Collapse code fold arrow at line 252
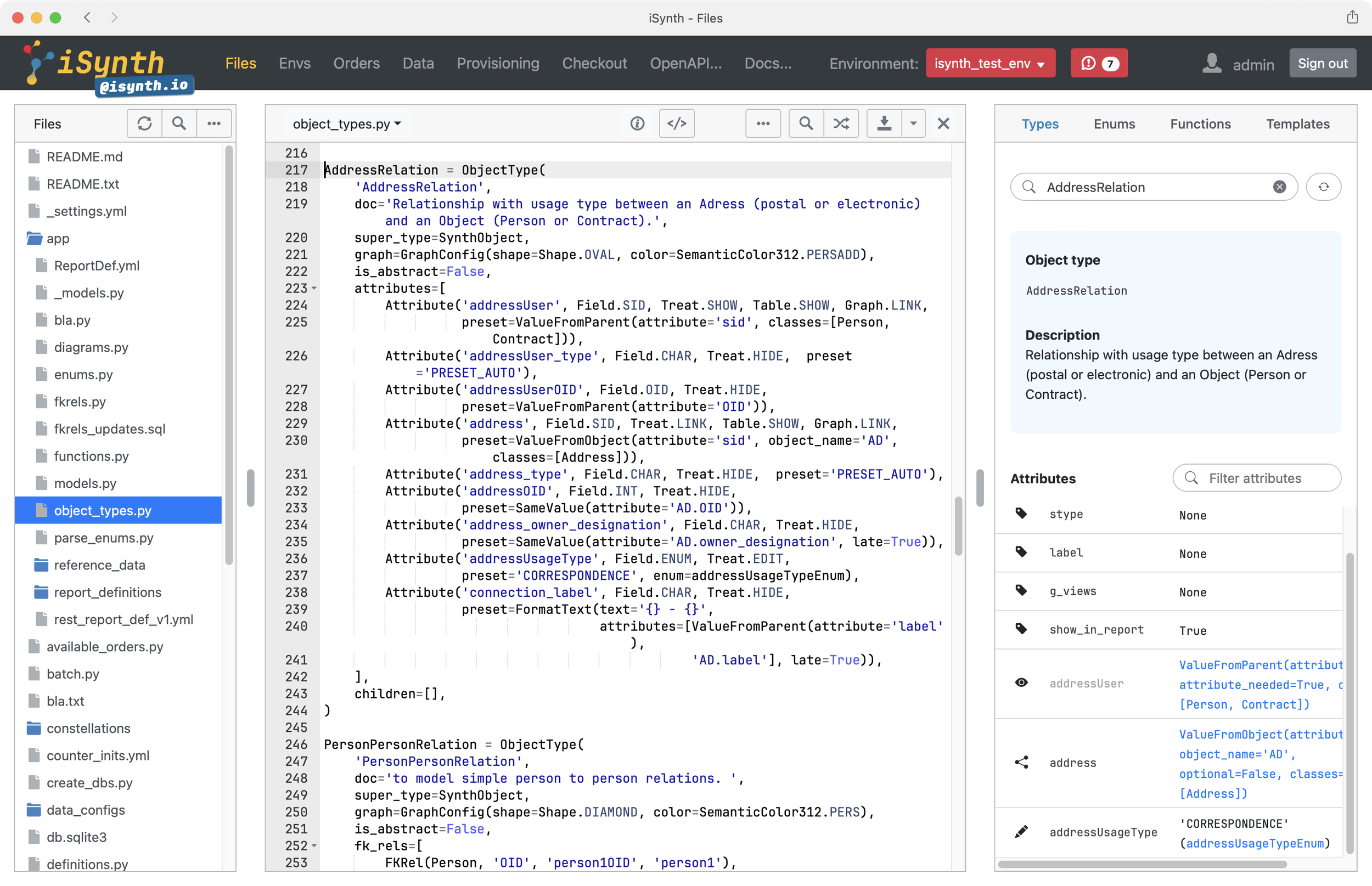This screenshot has width=1372, height=886. coord(314,846)
